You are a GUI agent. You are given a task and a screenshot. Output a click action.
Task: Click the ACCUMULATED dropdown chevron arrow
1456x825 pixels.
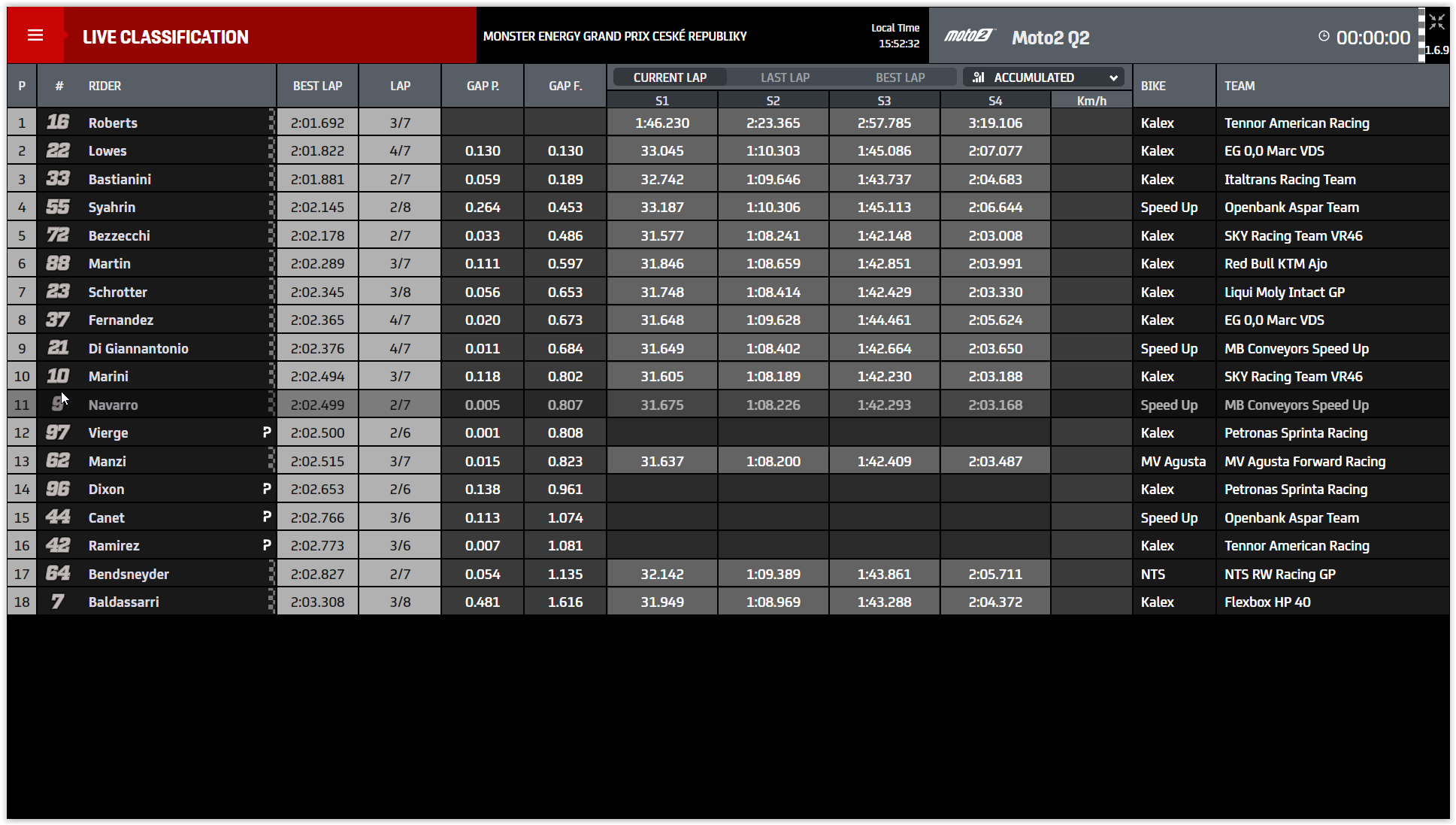click(1113, 77)
